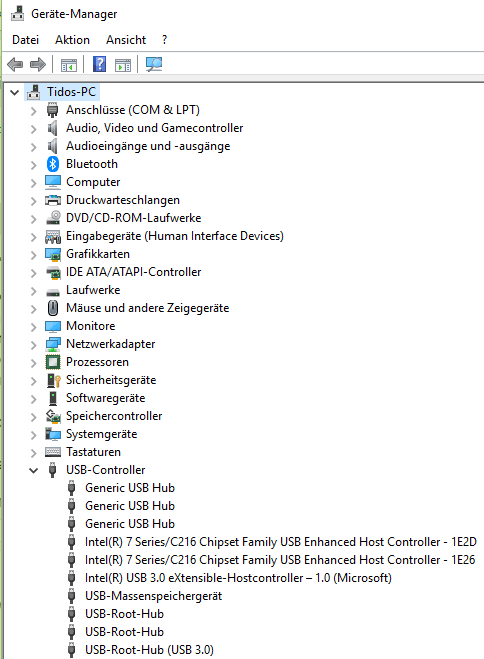The height and width of the screenshot is (659, 484).
Task: Select the IDE ATA/ATAPI-Controller label
Action: (133, 272)
